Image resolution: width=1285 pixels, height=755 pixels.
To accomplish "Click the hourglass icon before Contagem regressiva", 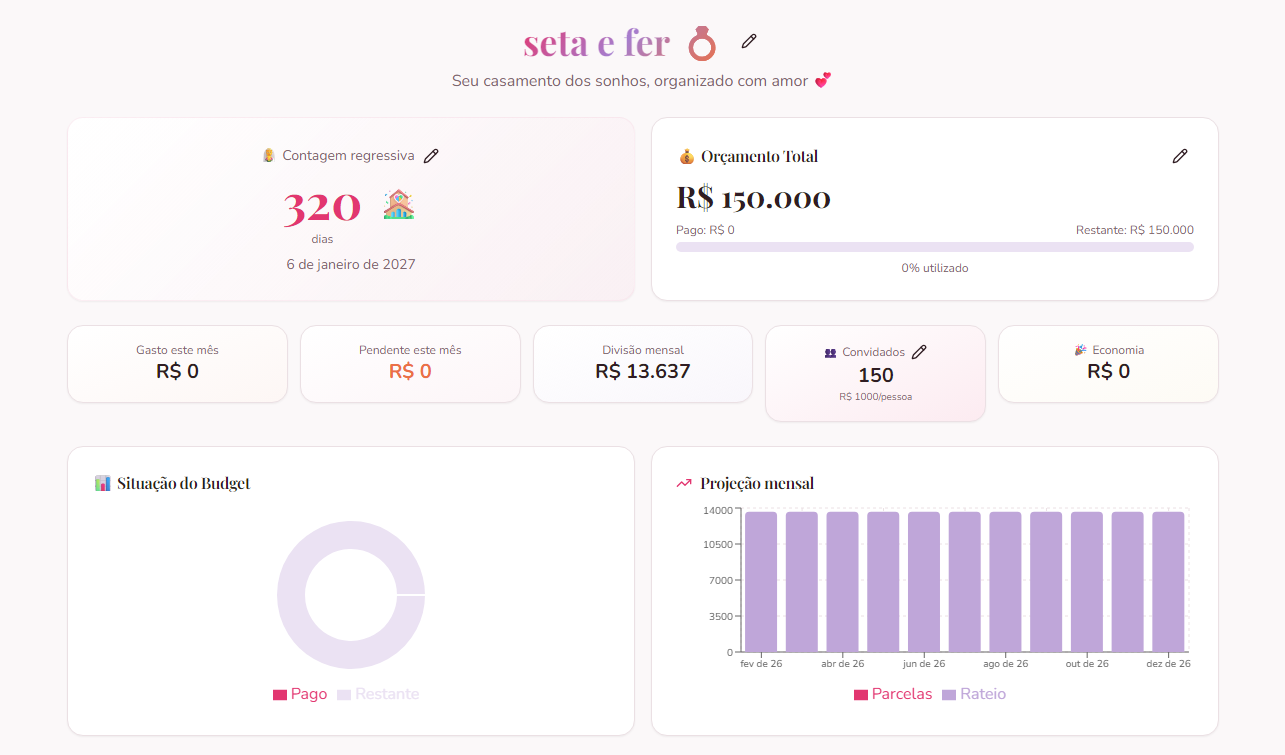I will (x=269, y=156).
